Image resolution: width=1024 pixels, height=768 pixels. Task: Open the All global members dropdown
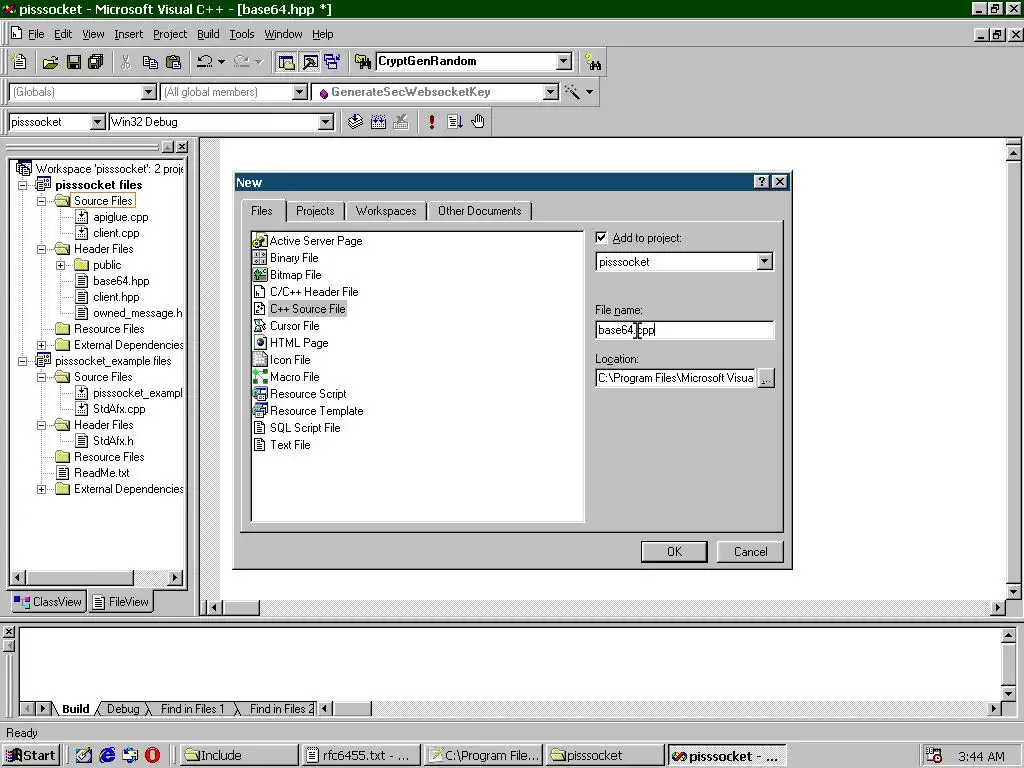(x=299, y=92)
